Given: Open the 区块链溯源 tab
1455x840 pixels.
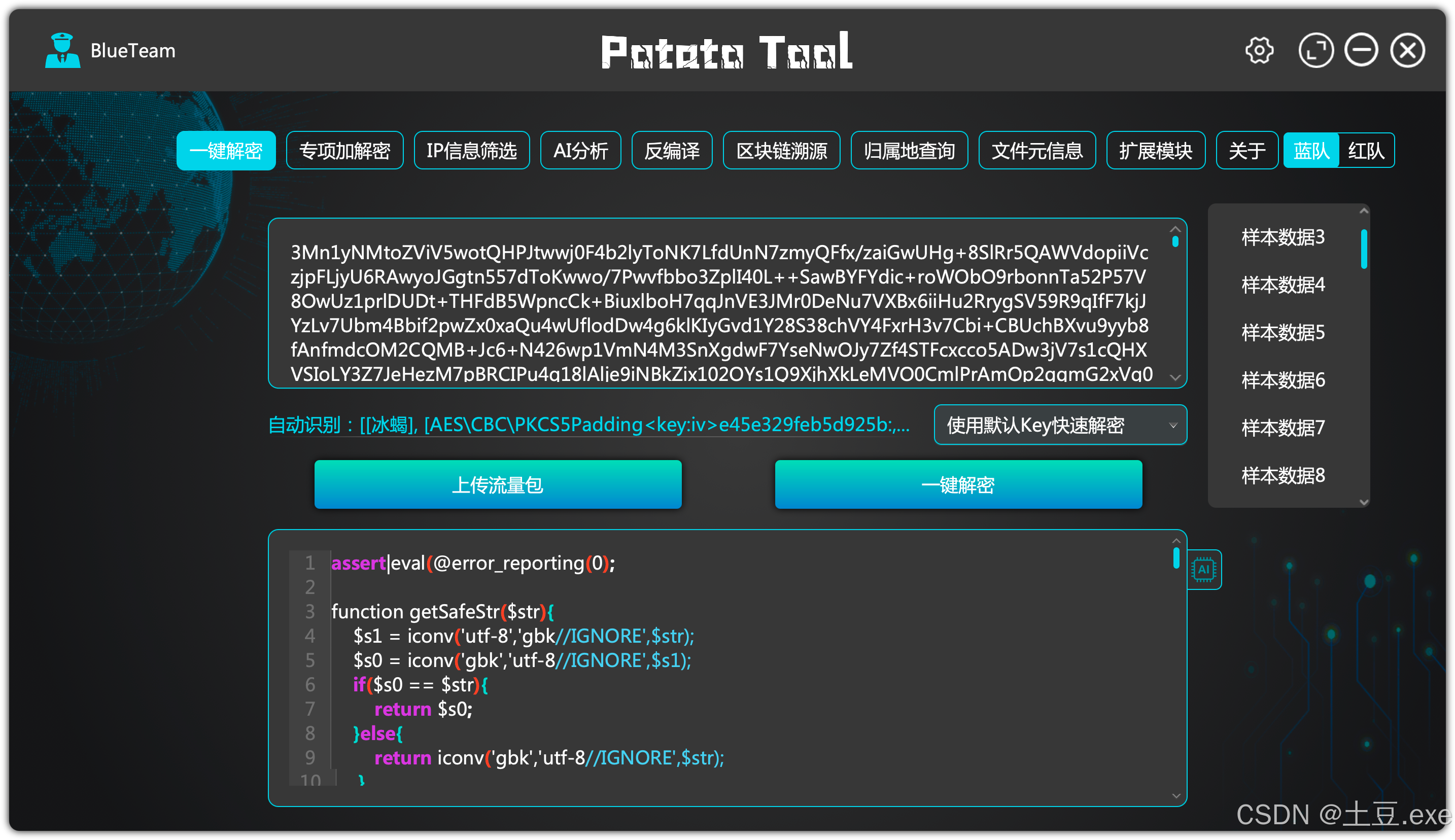Looking at the screenshot, I should [781, 151].
